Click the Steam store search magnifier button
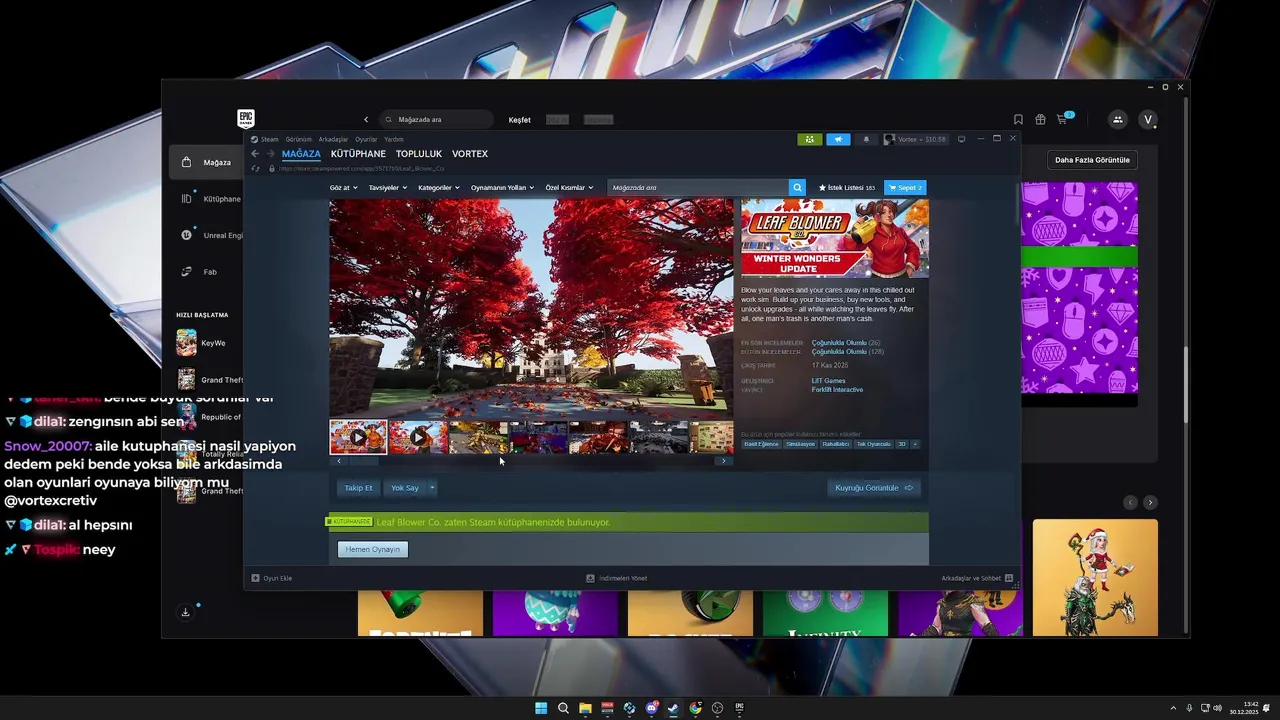This screenshot has width=1280, height=720. [797, 187]
